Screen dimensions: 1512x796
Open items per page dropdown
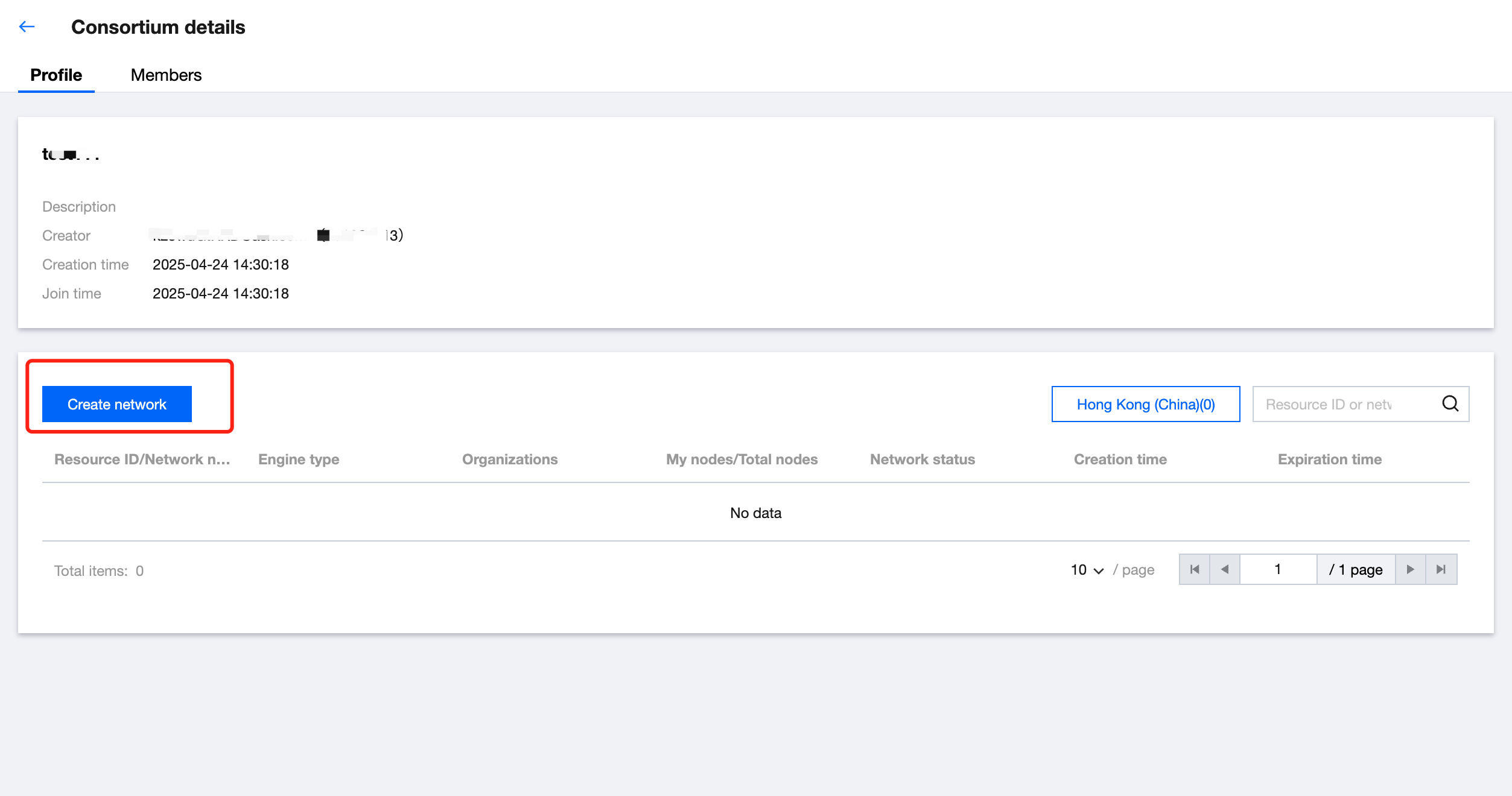[x=1086, y=570]
